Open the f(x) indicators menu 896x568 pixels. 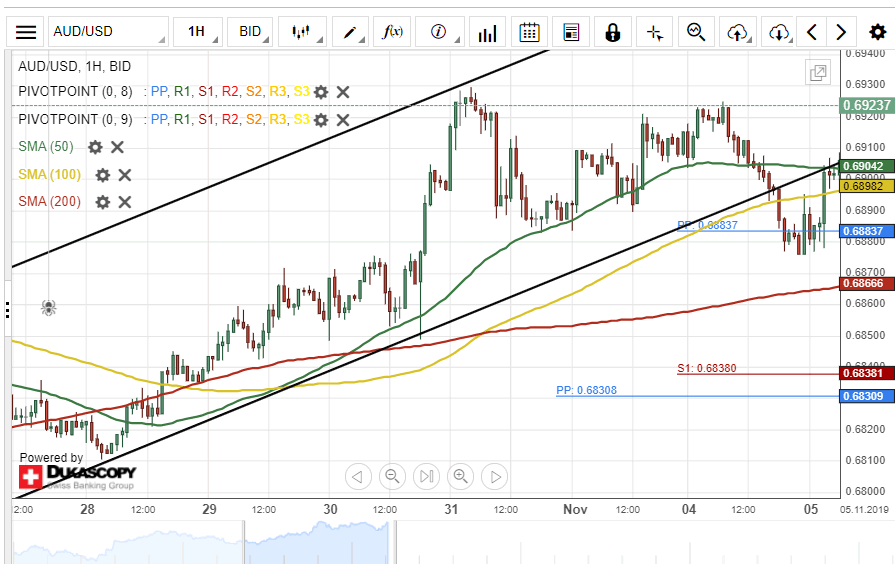click(x=393, y=32)
